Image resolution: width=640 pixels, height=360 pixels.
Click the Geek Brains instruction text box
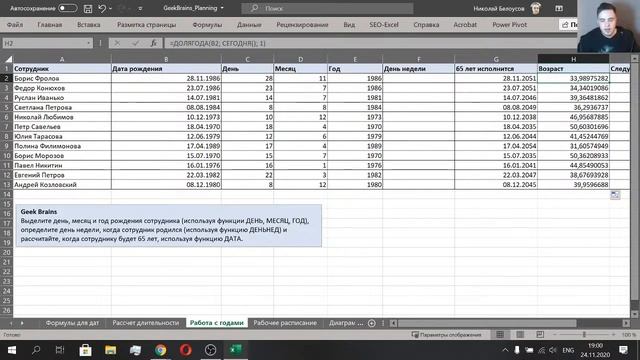pyautogui.click(x=169, y=226)
